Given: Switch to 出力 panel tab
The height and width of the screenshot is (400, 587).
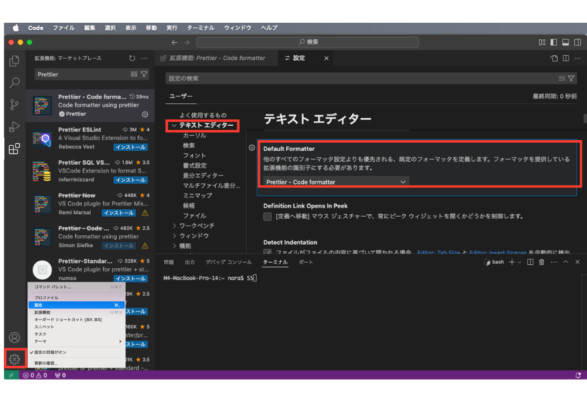Looking at the screenshot, I should (190, 262).
